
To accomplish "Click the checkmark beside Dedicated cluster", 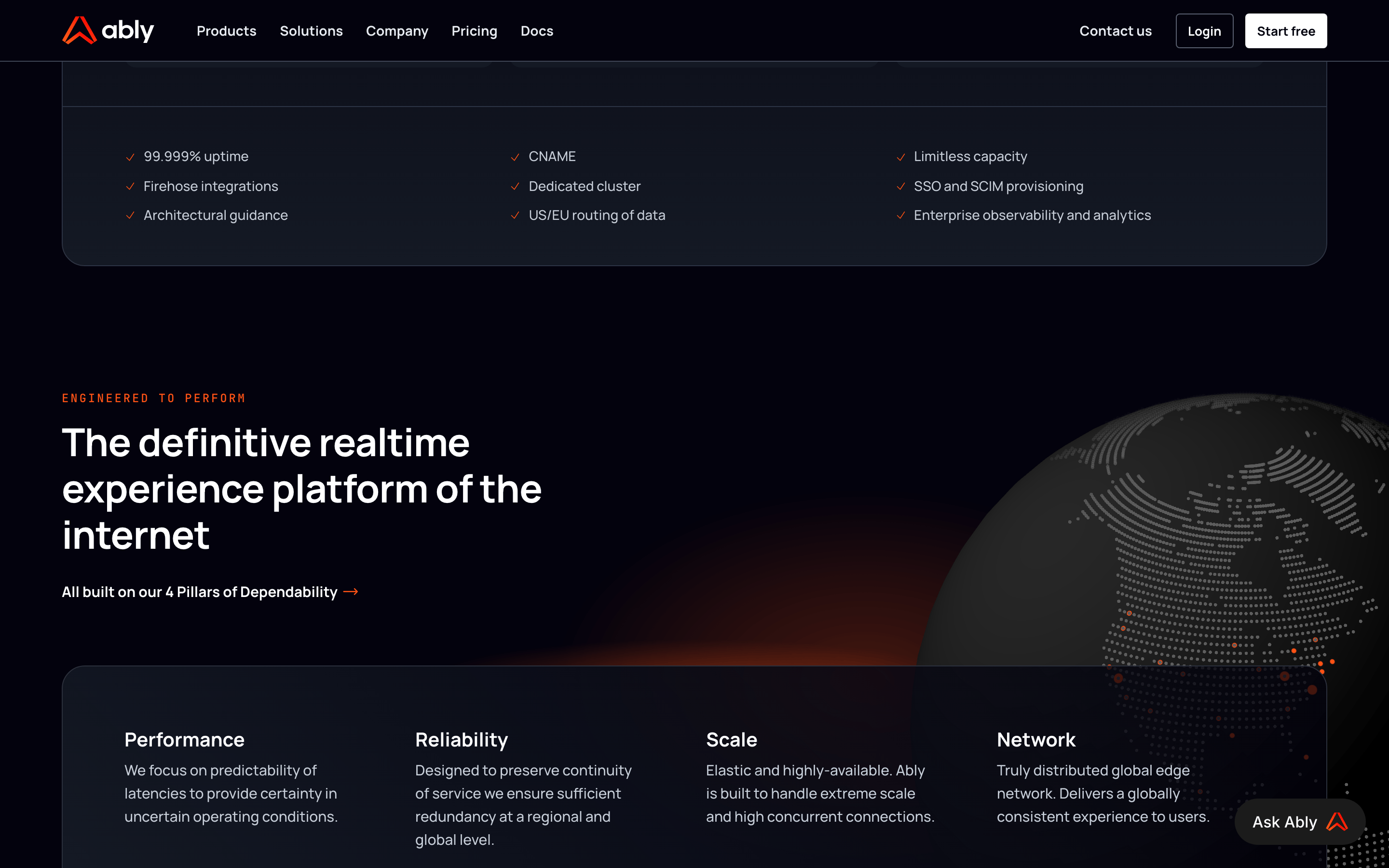I will pyautogui.click(x=516, y=186).
